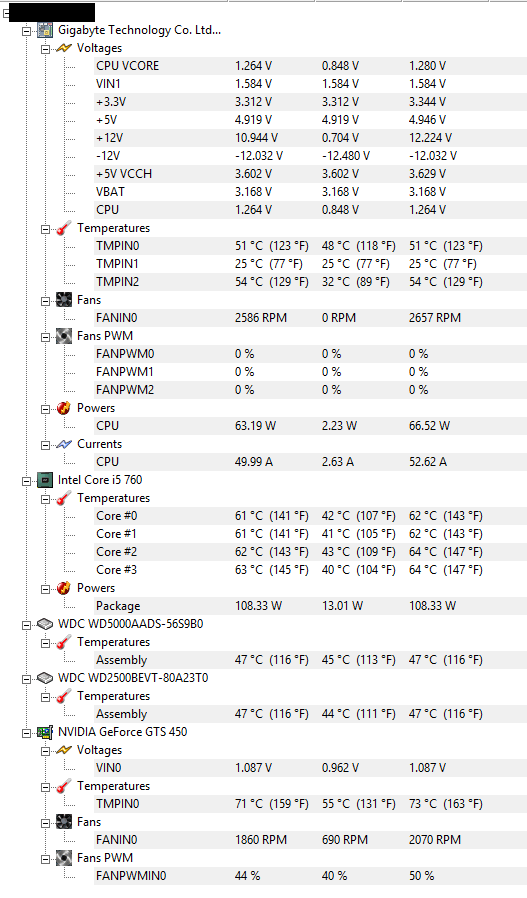
Task: Collapse the Gigabyte Technology node
Action: pyautogui.click(x=26, y=31)
